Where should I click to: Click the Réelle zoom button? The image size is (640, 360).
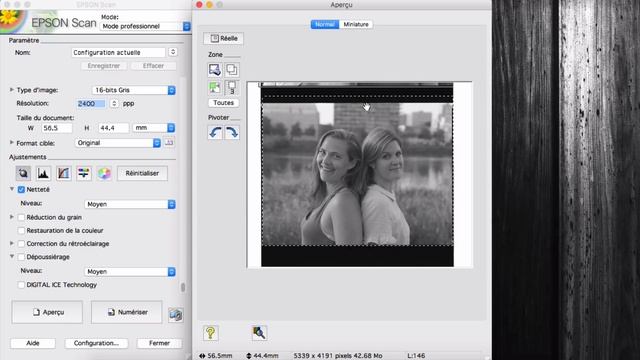click(224, 38)
